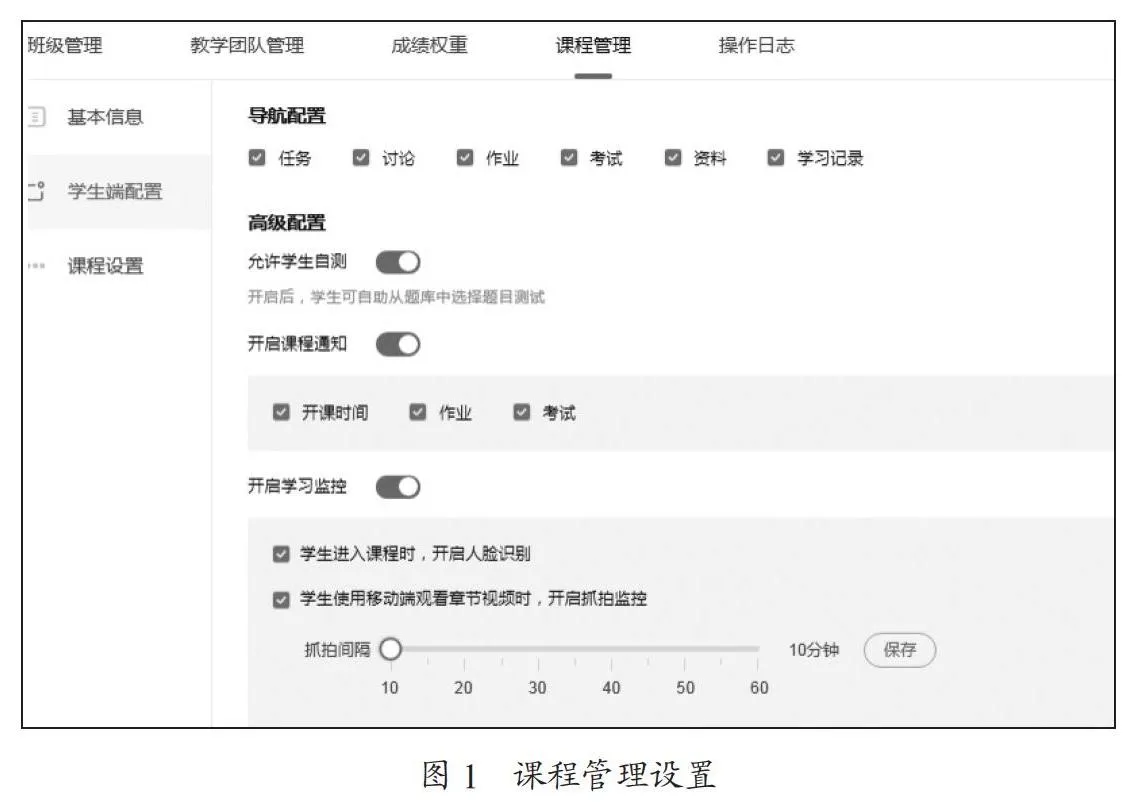The height and width of the screenshot is (802, 1141).
Task: Click the 基本信息 sidebar icon
Action: pos(36,116)
